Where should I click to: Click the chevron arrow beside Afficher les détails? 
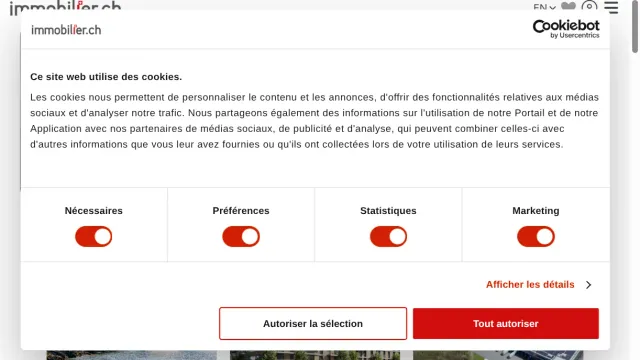[588, 285]
